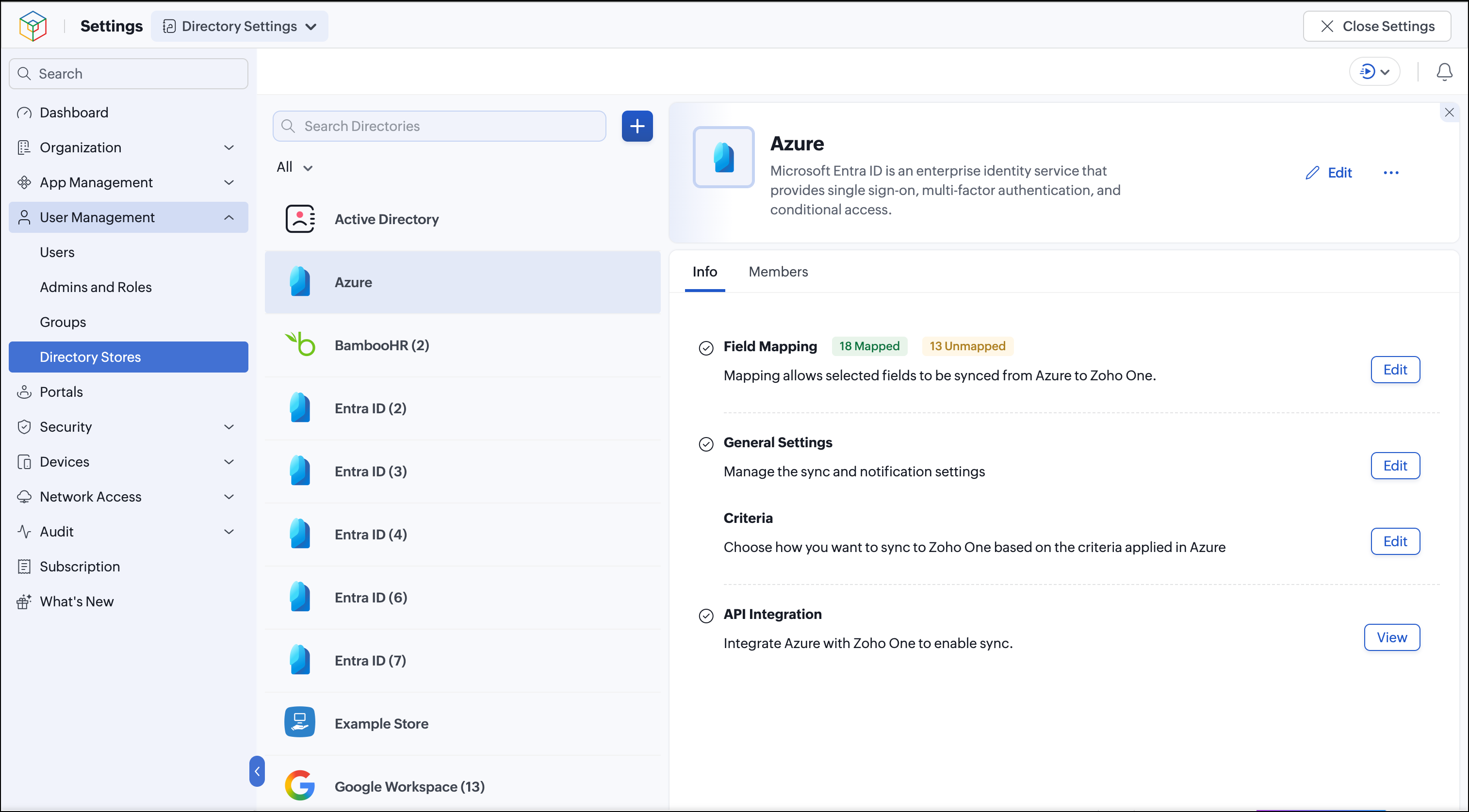Screen dimensions: 1469x812
Task: Click the Google Workspace logo icon
Action: pyautogui.click(x=300, y=786)
